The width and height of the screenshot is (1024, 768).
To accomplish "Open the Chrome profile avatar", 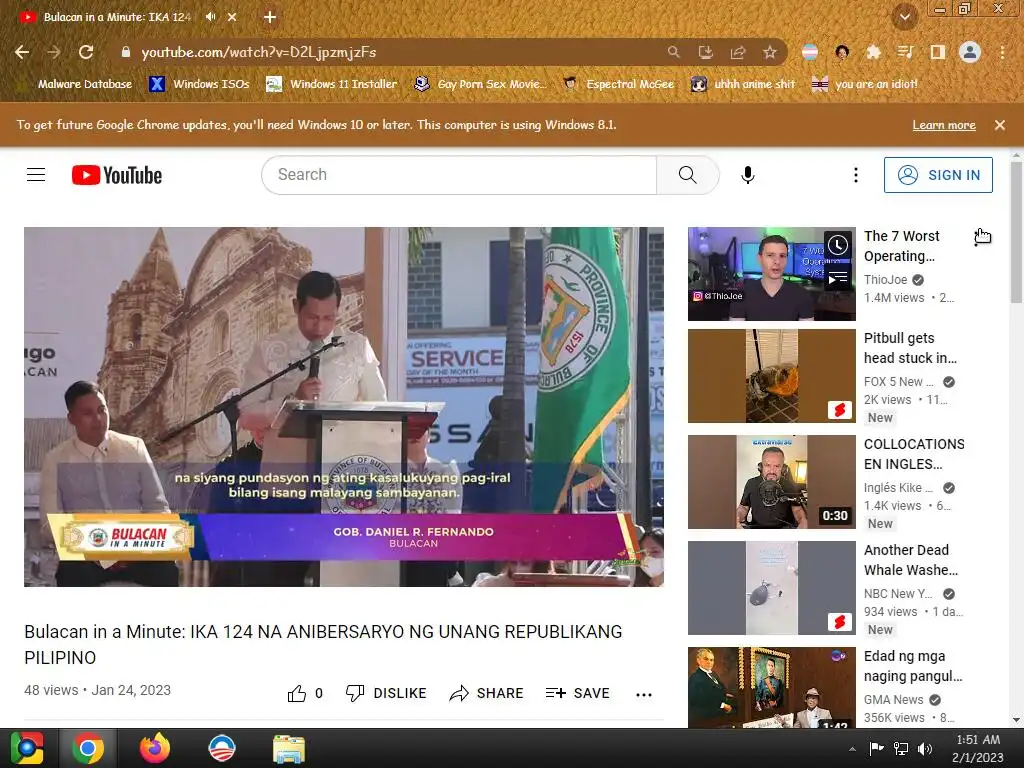I will click(x=970, y=52).
